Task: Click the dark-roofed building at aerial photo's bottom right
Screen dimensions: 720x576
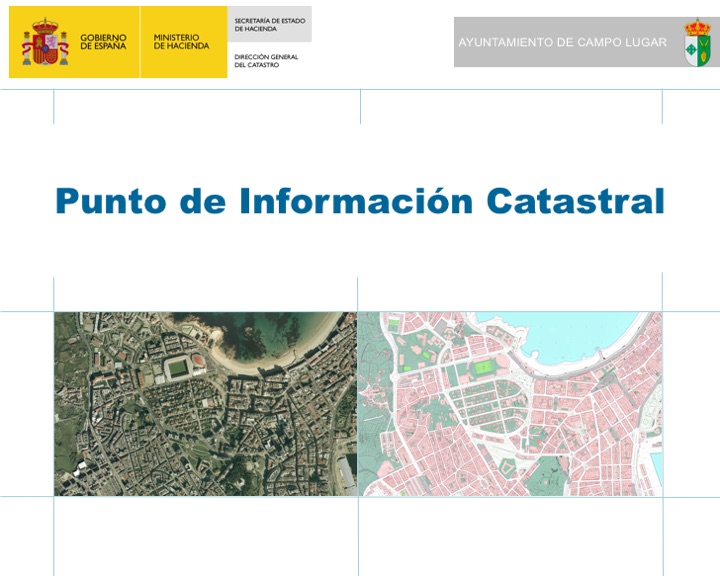Action: (345, 472)
